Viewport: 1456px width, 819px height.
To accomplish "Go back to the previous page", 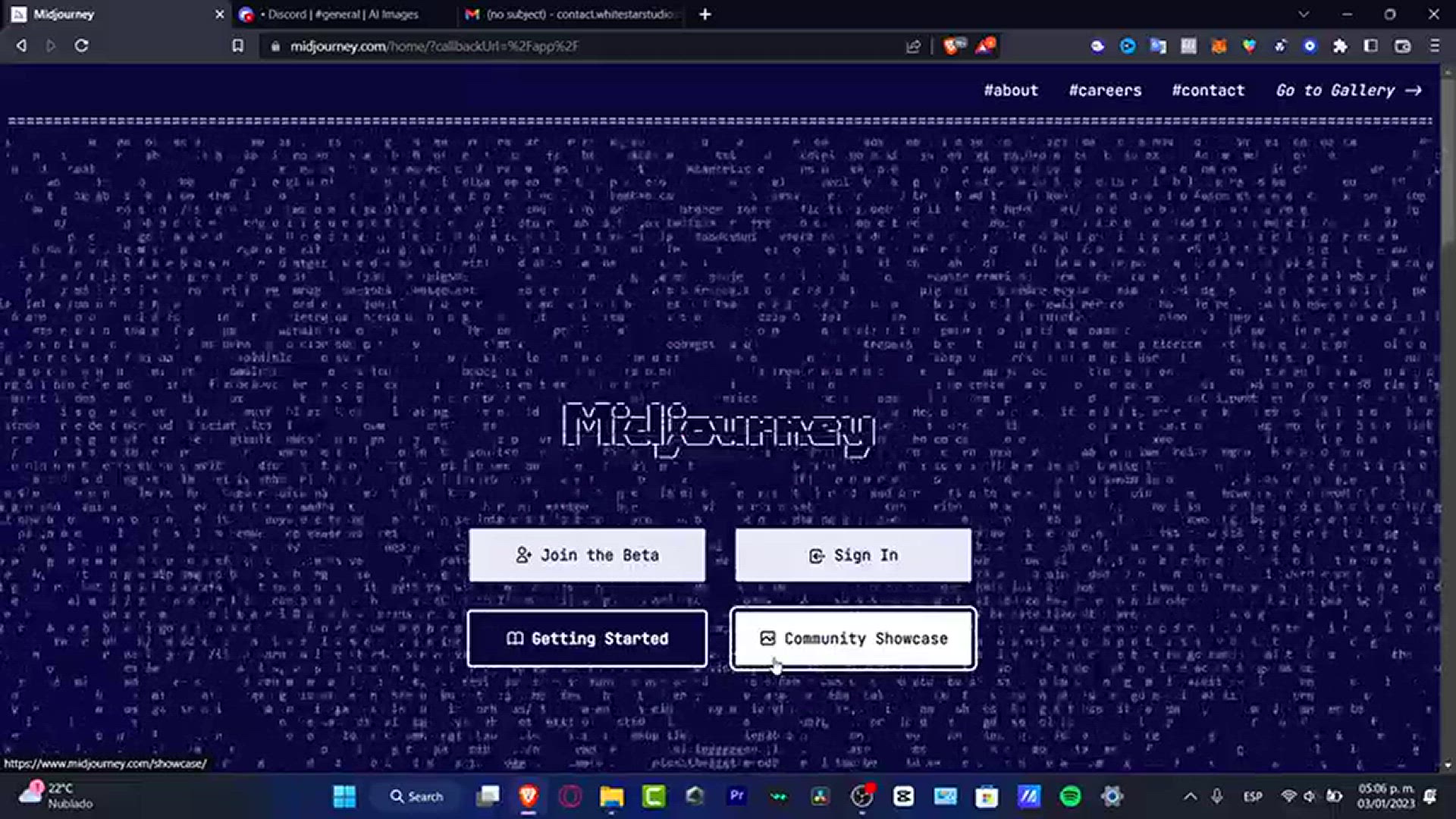I will pyautogui.click(x=21, y=46).
